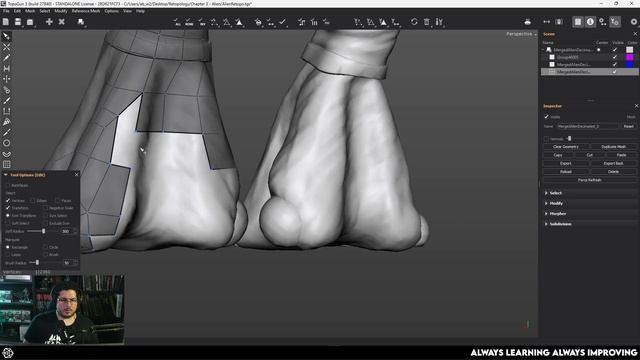Select the grid Patch tool in the left toolbar
Viewport: 640px width, 360px height.
pyautogui.click(x=7, y=164)
